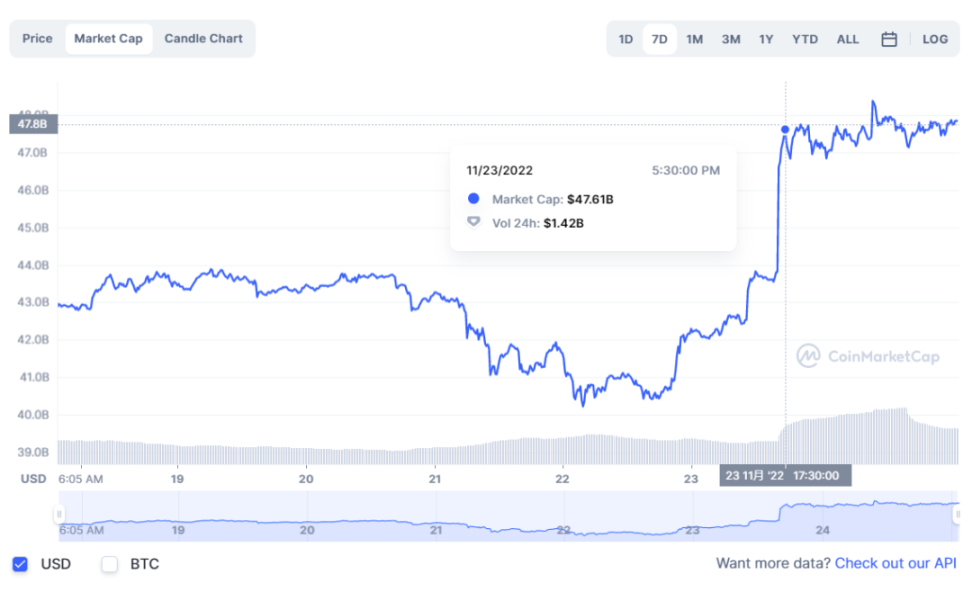The height and width of the screenshot is (592, 972).
Task: Toggle LOG scale on the chart
Action: (x=935, y=39)
